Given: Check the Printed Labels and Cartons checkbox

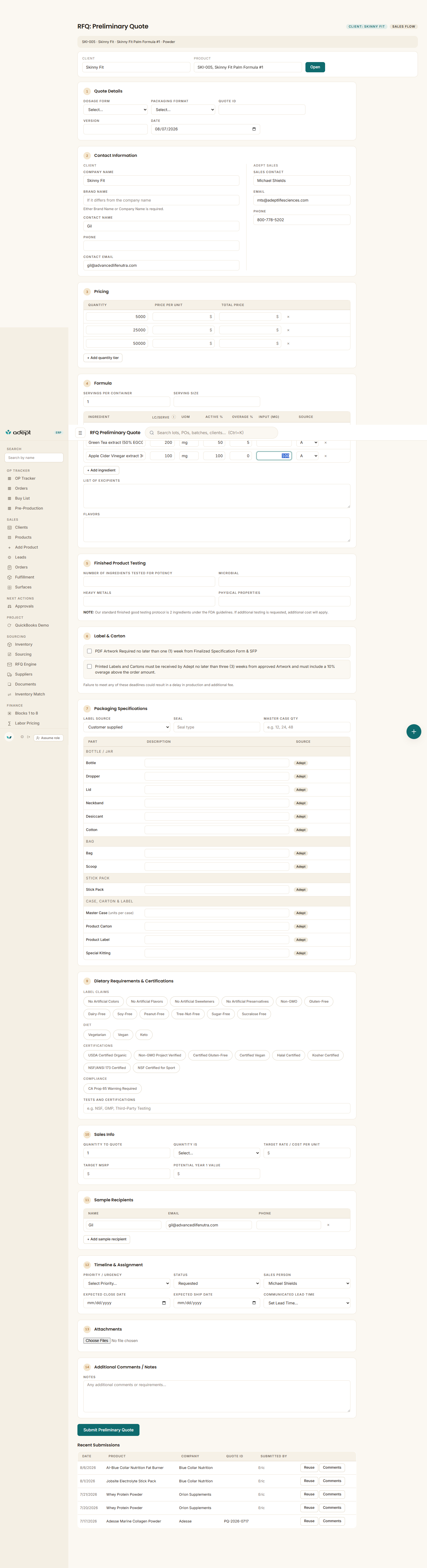Looking at the screenshot, I should [x=89, y=666].
